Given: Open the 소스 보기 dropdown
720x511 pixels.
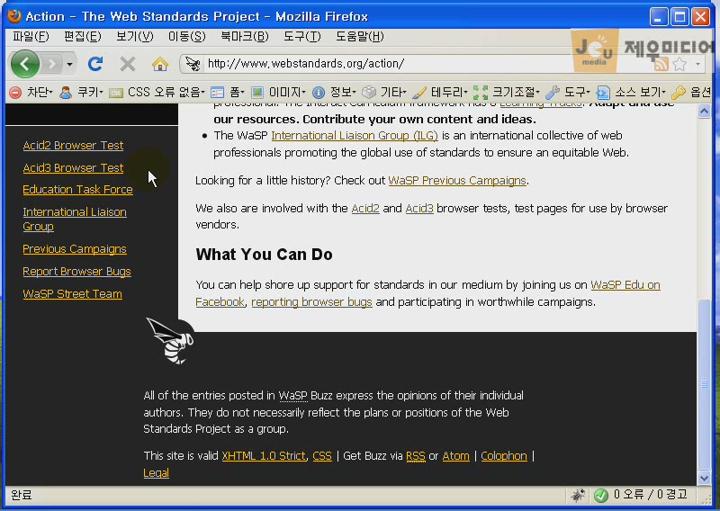Looking at the screenshot, I should pyautogui.click(x=640, y=92).
